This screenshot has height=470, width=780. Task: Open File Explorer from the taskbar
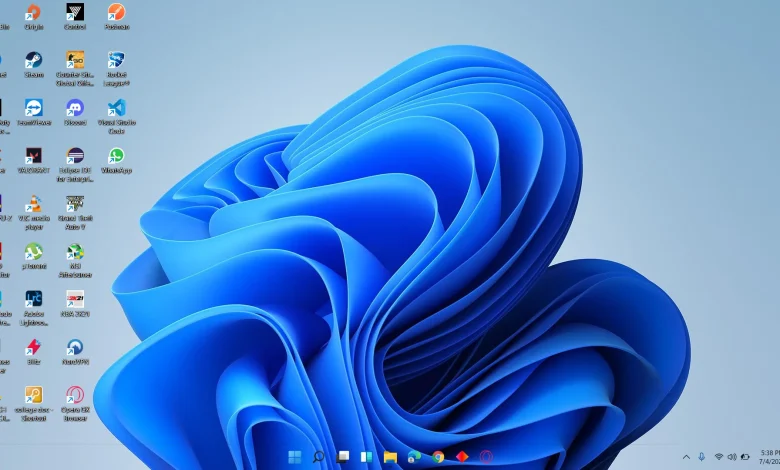[390, 457]
